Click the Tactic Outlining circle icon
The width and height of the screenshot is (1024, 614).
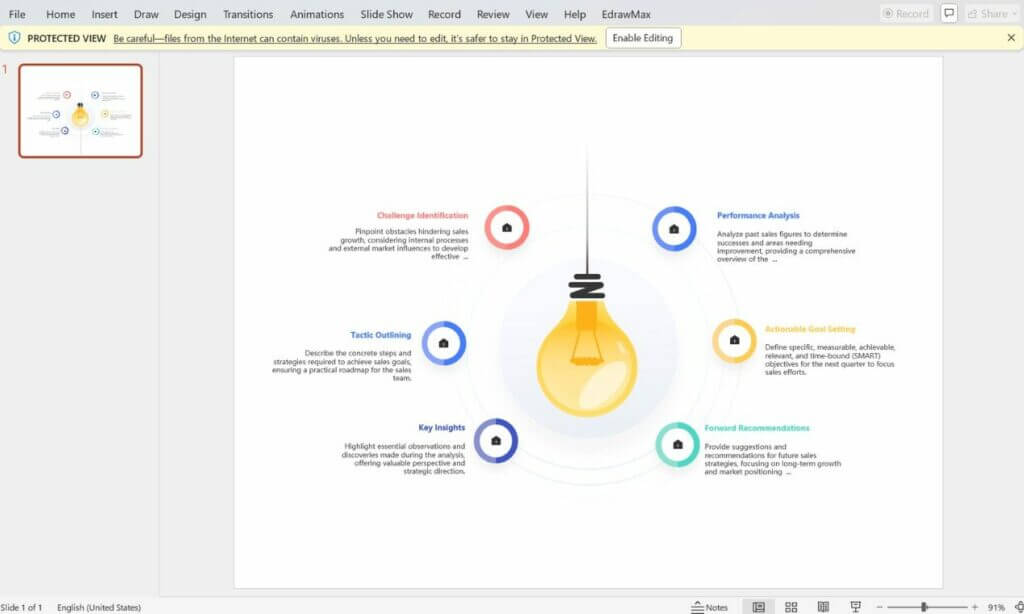click(443, 343)
